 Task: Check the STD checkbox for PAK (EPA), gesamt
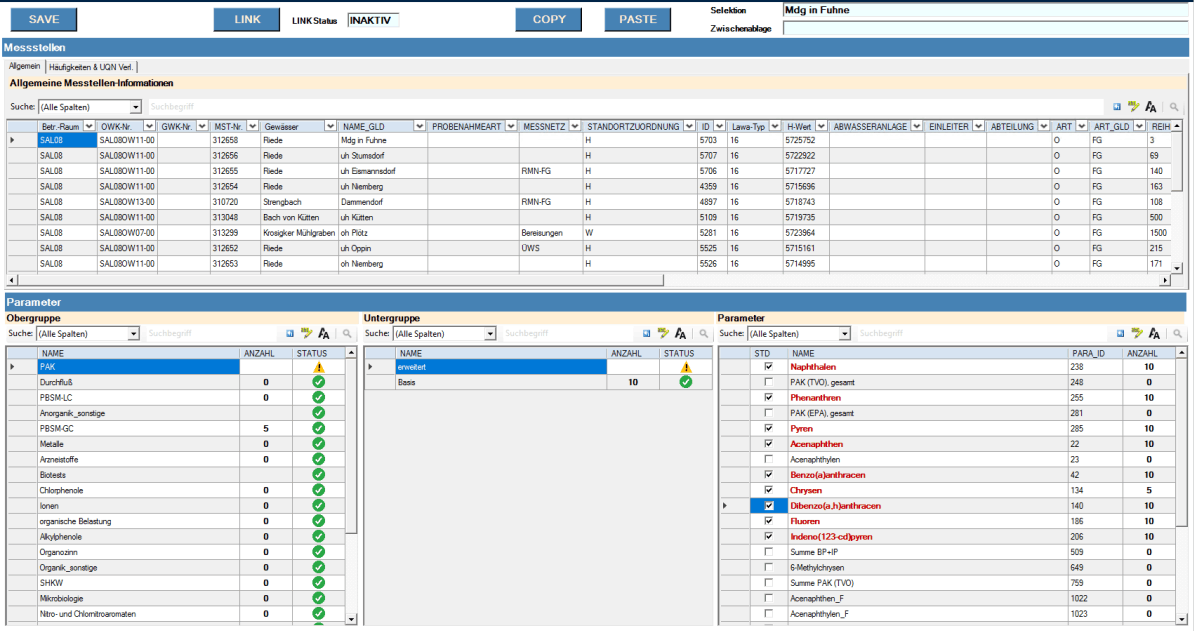tap(768, 413)
